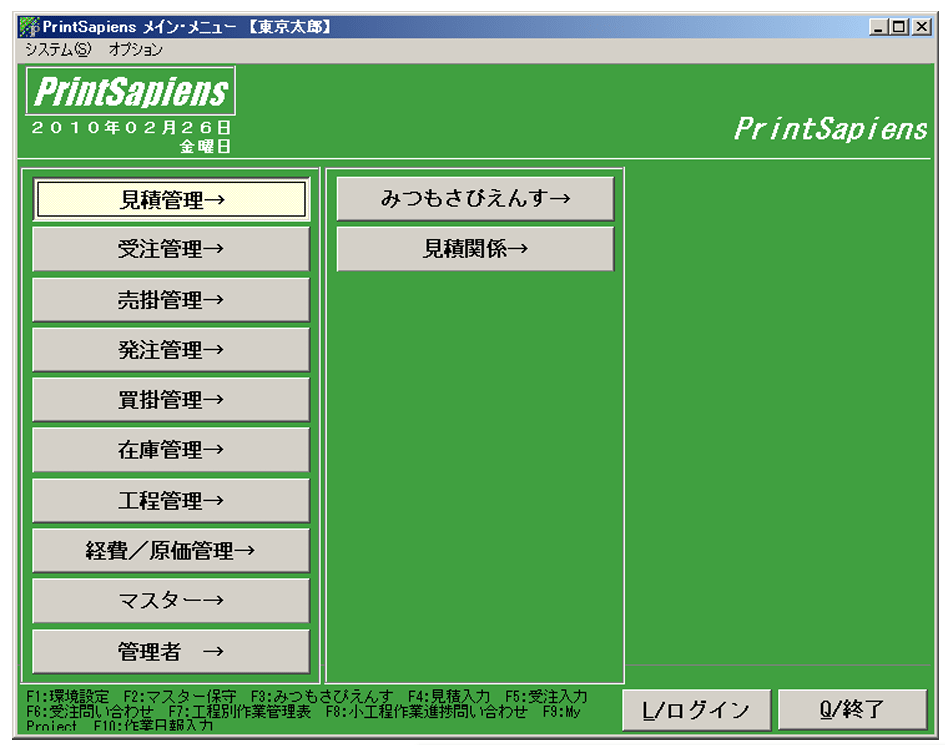Image resolution: width=945 pixels, height=745 pixels.
Task: Click the F5:受注入力 shortcut text
Action: 546,697
